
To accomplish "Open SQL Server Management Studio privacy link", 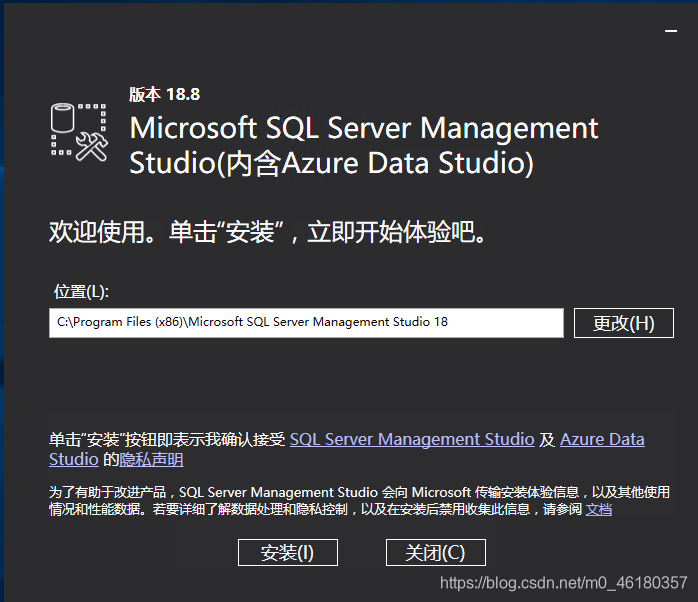I will click(412, 439).
